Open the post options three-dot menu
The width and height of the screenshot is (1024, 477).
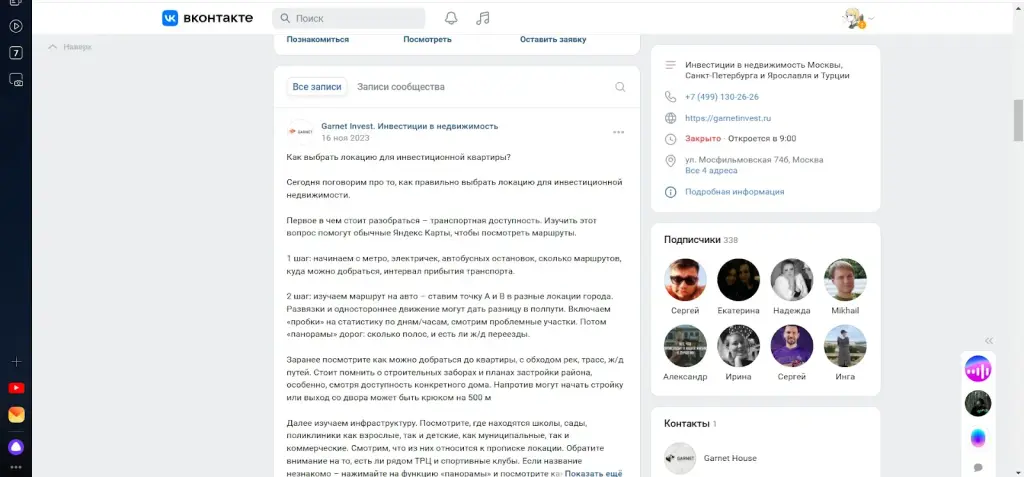coord(618,133)
